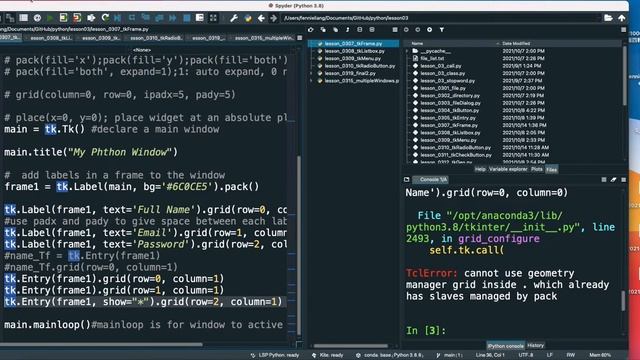Viewport: 640px width, 360px height.
Task: Click the UTF-8 encoding status entry
Action: (526, 355)
